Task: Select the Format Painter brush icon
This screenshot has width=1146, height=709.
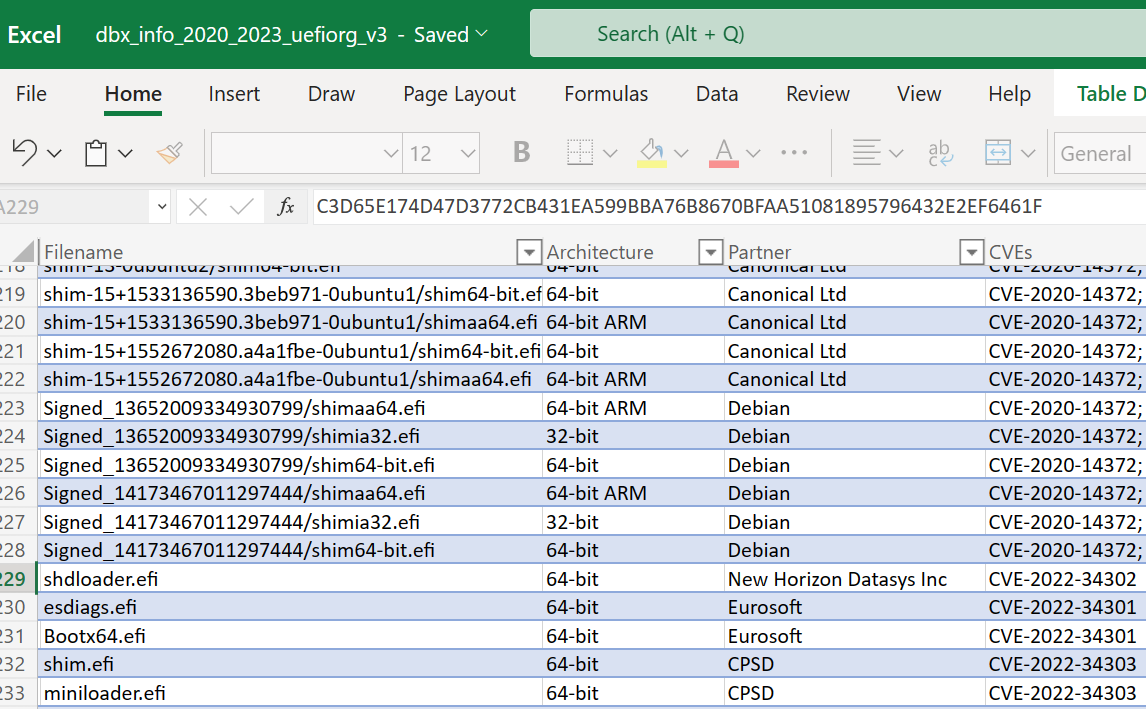Action: (170, 153)
